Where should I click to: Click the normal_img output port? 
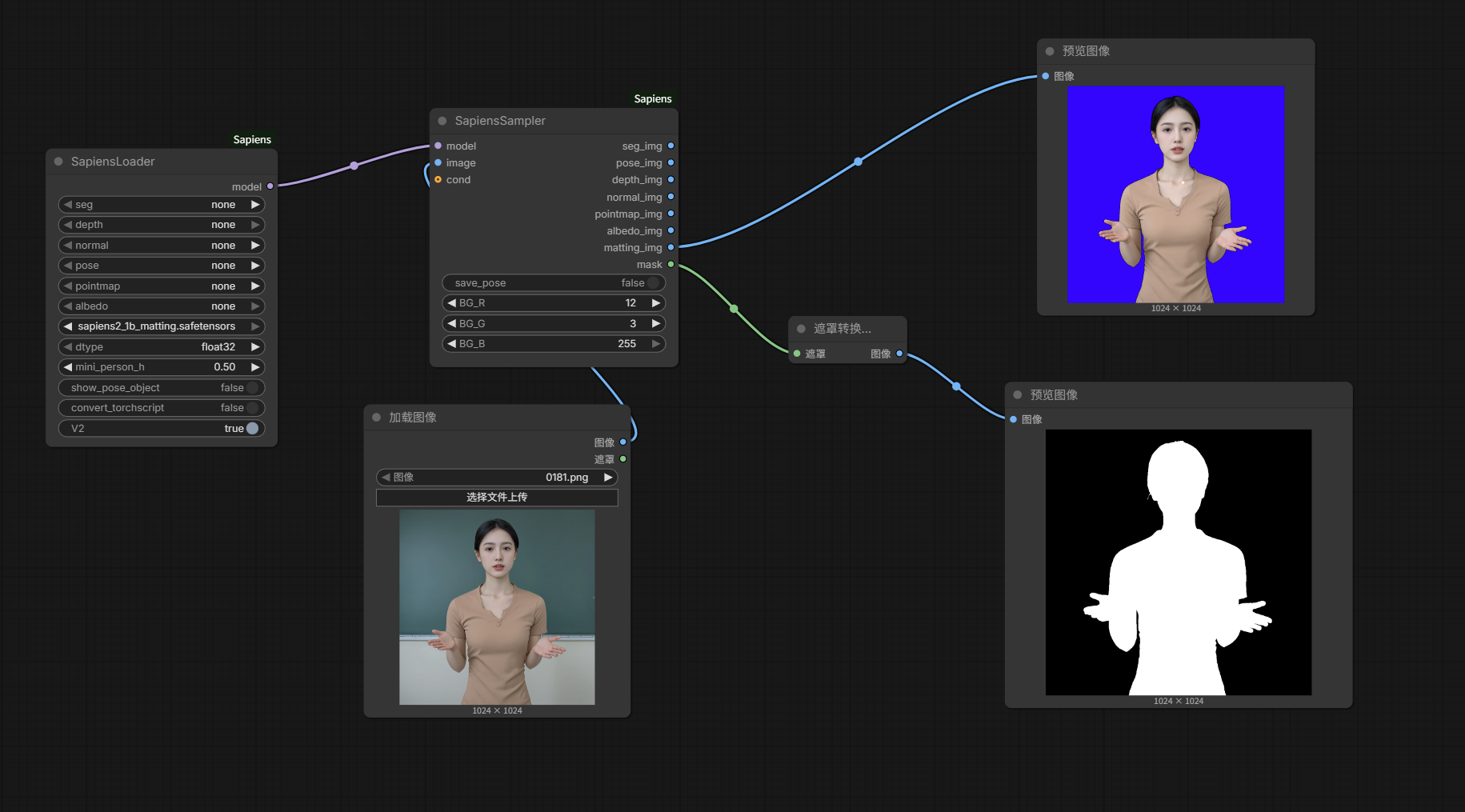point(670,197)
